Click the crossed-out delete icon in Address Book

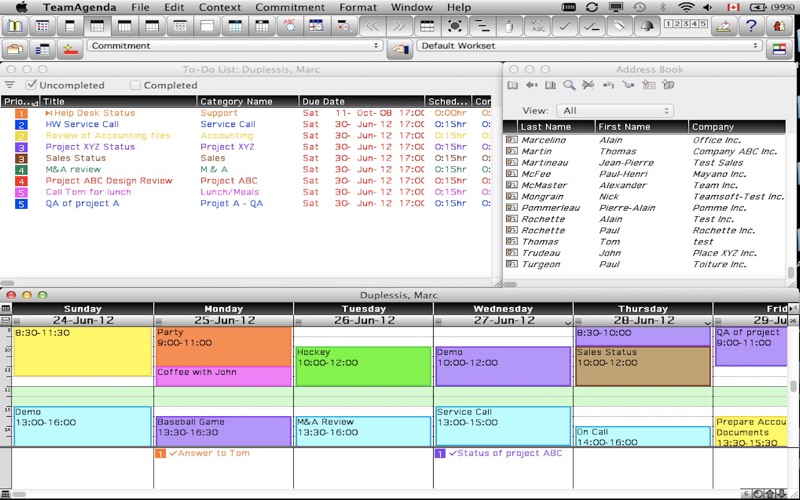[588, 85]
